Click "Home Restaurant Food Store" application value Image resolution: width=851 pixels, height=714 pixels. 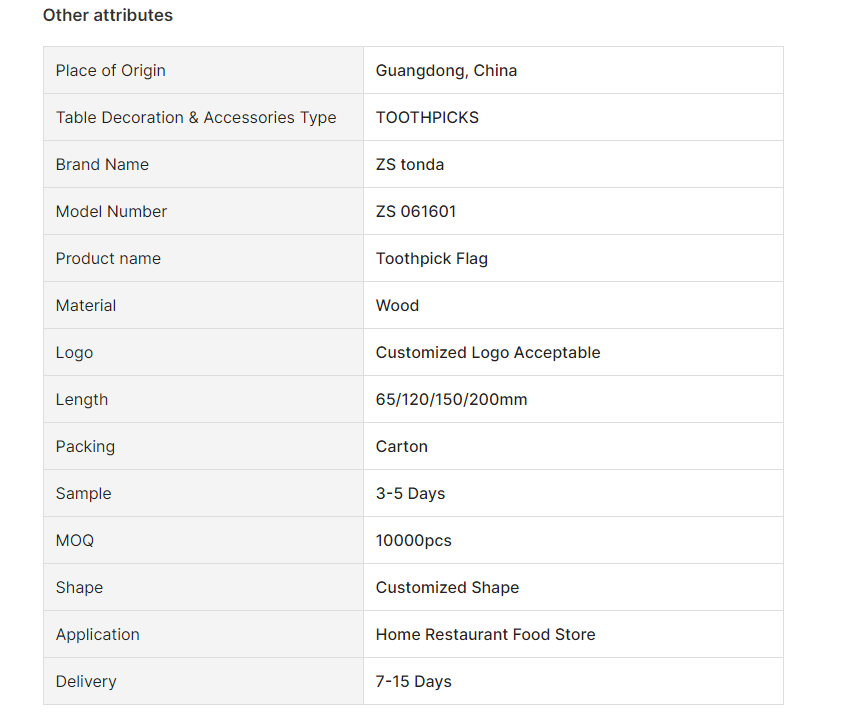point(485,634)
